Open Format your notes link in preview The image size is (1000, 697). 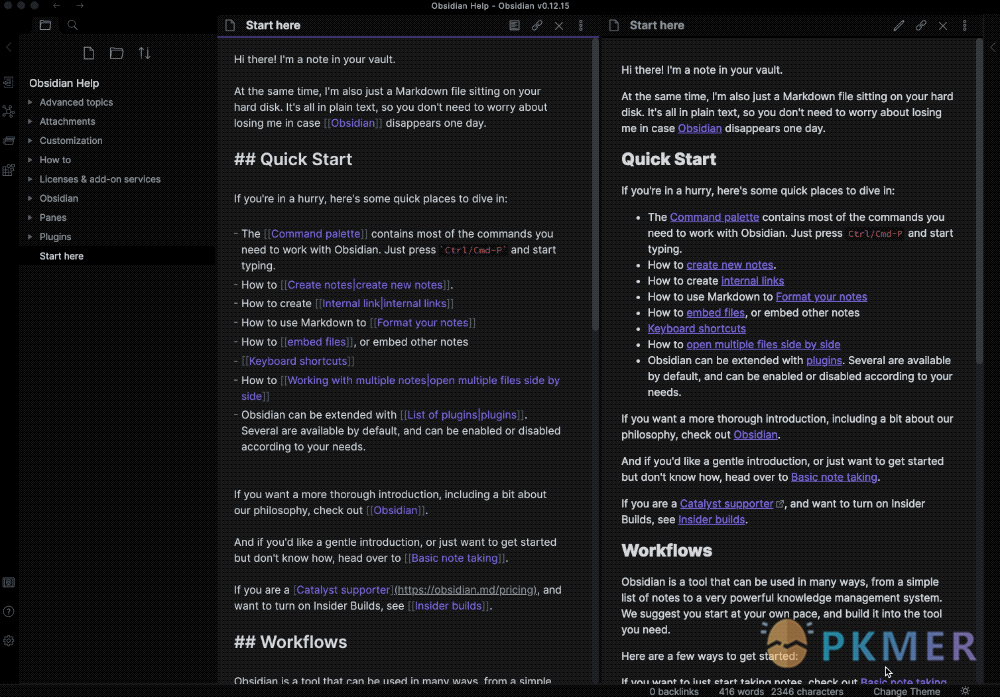821,297
